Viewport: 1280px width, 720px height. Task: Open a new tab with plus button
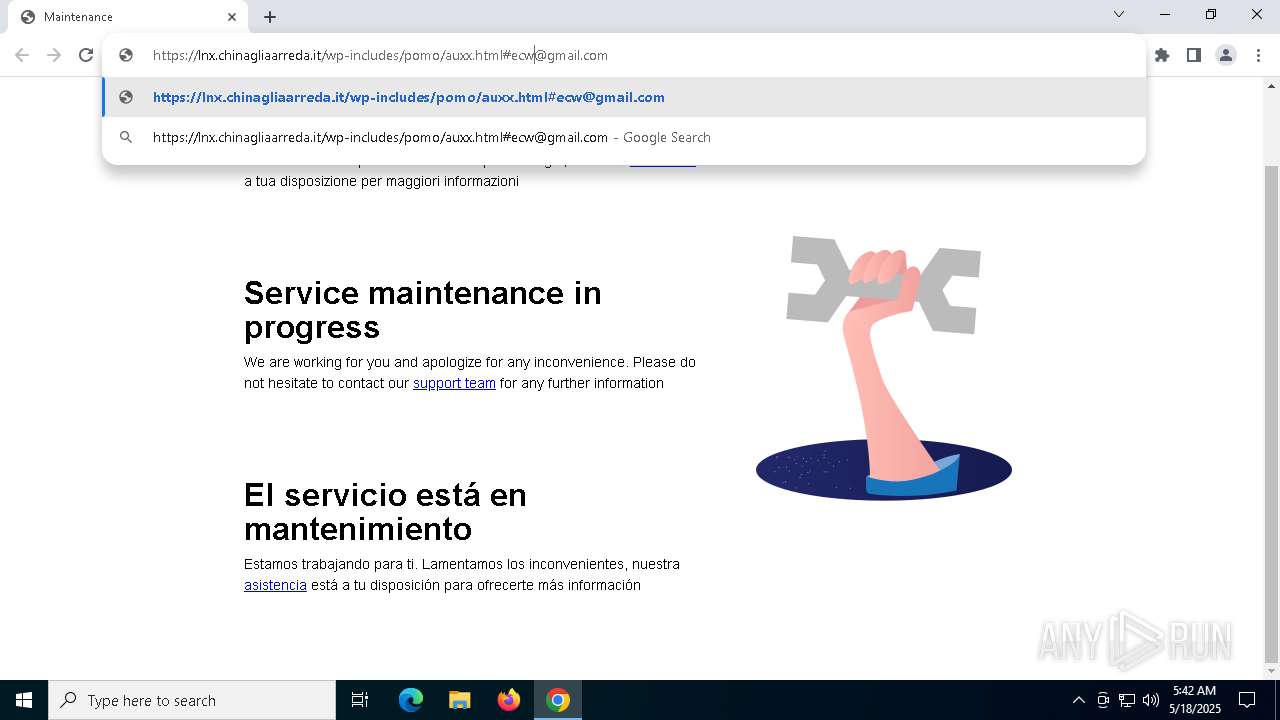(x=270, y=17)
